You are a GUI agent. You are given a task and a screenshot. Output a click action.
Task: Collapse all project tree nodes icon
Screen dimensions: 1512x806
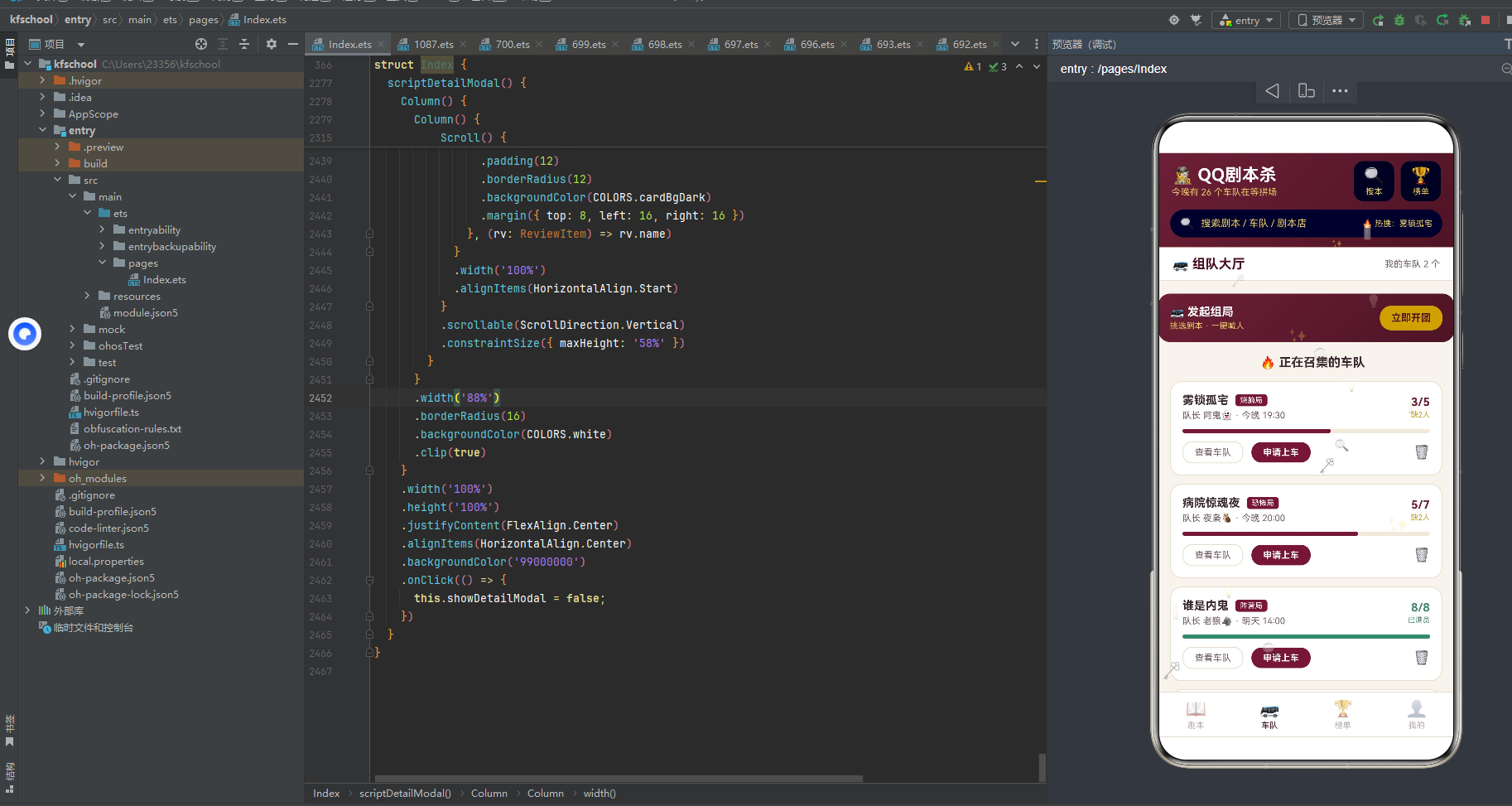[244, 44]
